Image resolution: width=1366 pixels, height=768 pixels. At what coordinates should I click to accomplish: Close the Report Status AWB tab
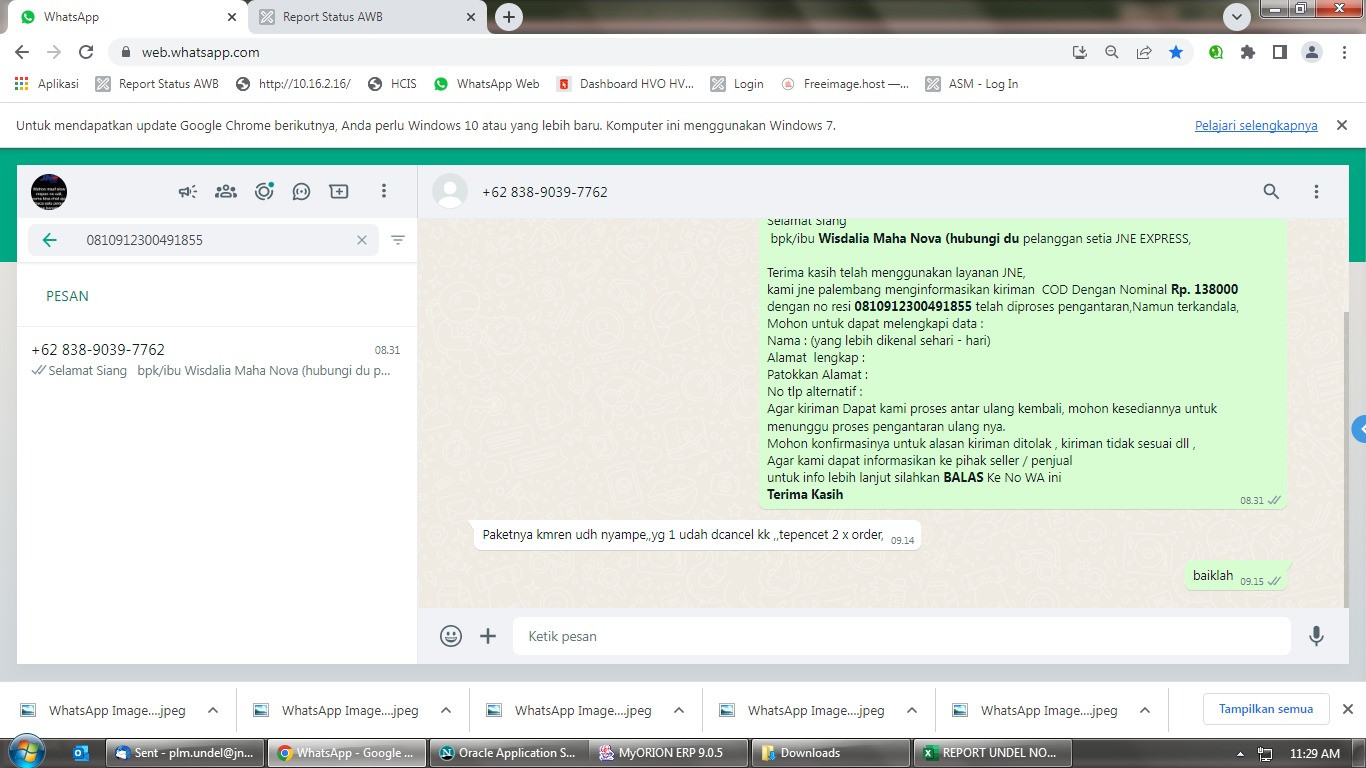coord(471,17)
